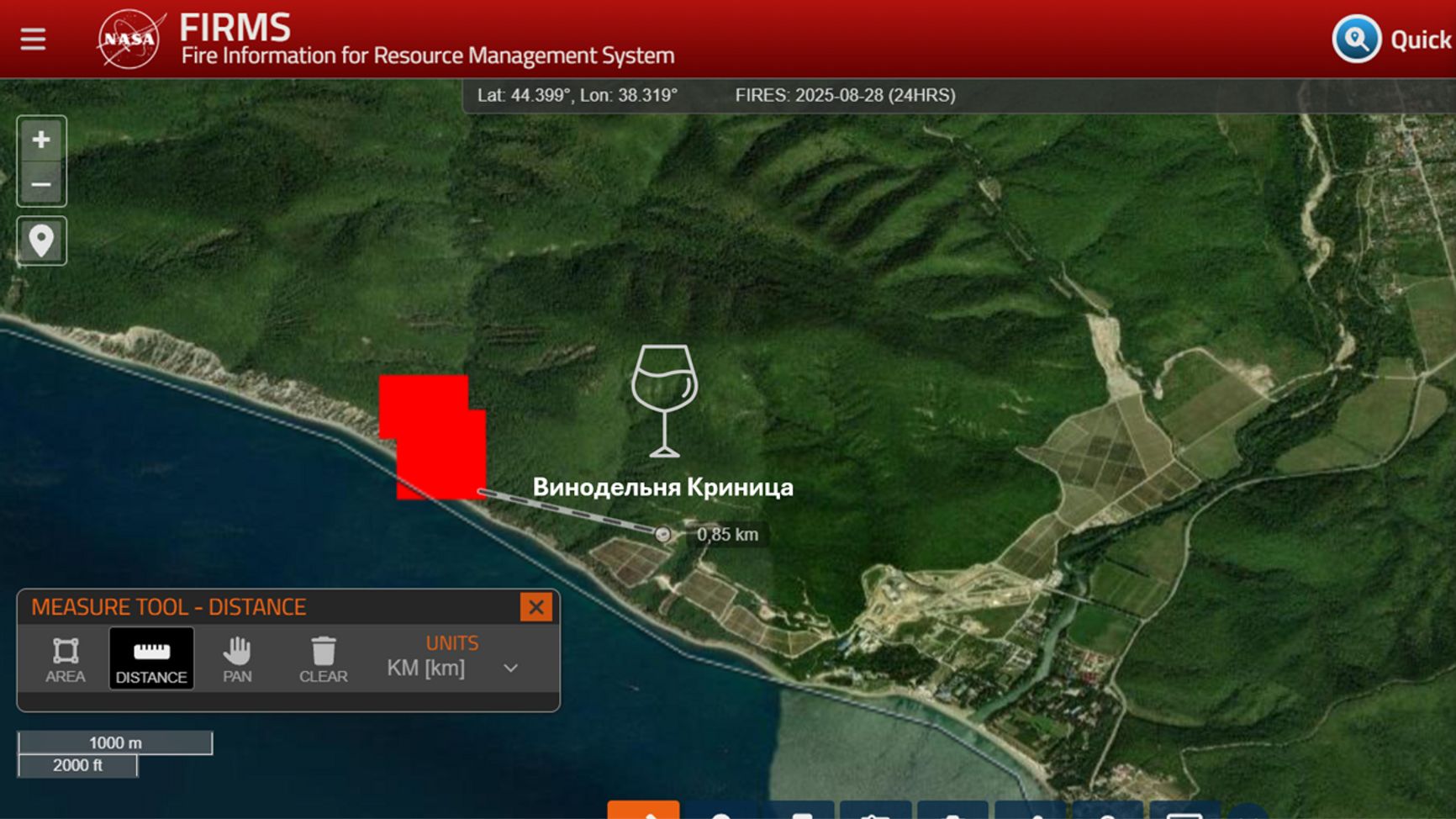Screen dimensions: 1456x819
Task: Click the red fire detection area
Action: point(435,439)
